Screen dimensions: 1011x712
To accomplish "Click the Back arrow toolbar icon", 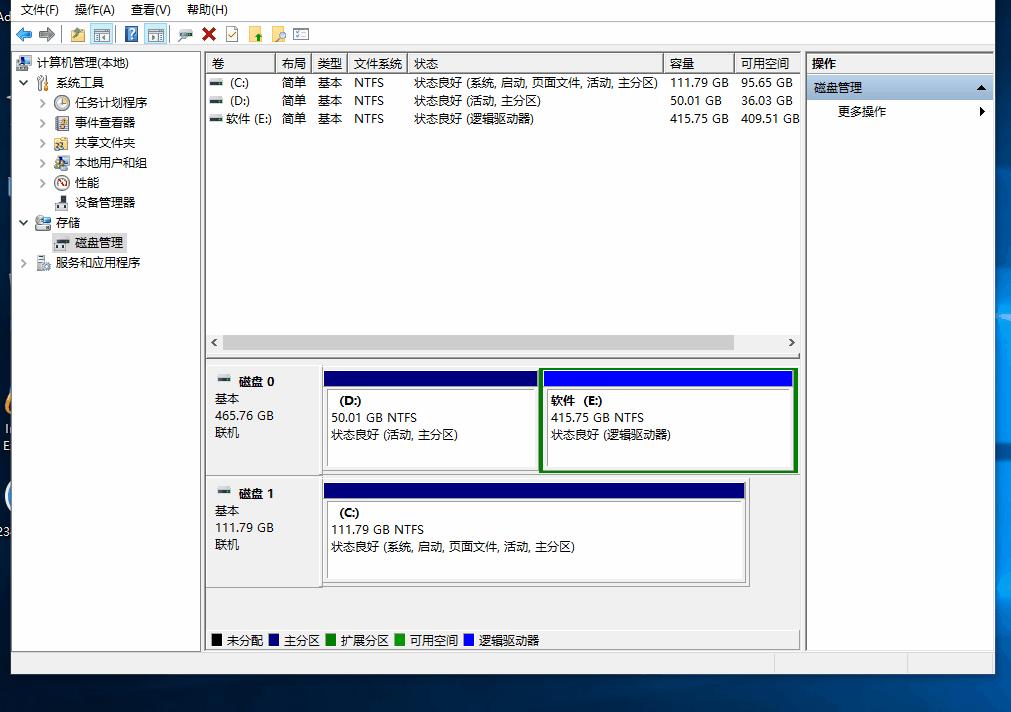I will click(25, 33).
